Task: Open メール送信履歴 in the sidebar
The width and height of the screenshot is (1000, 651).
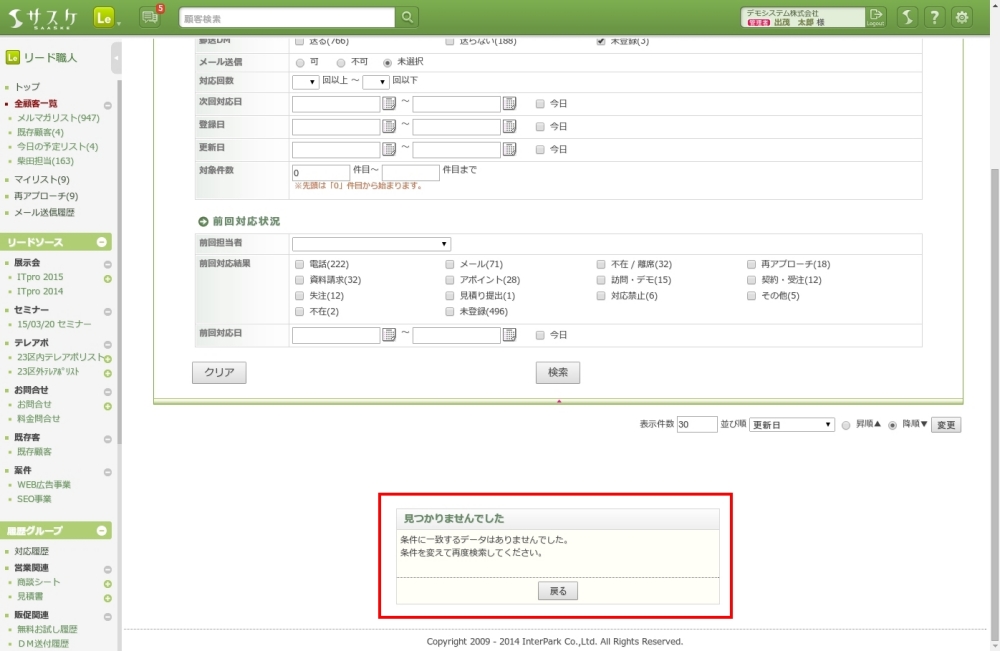Action: pos(44,212)
